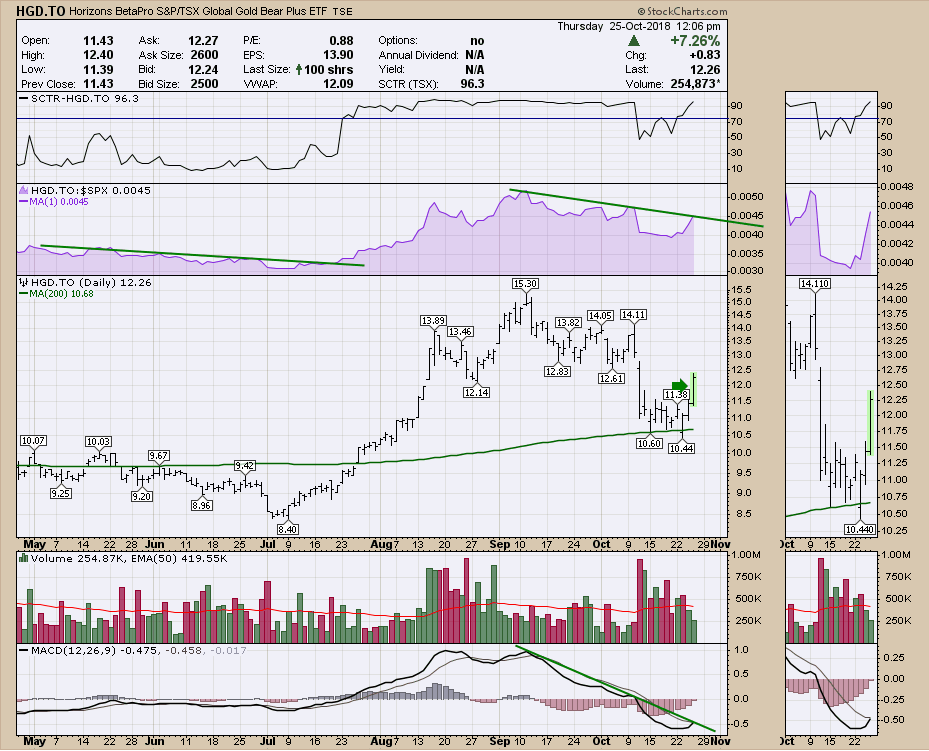Image resolution: width=929 pixels, height=751 pixels.
Task: Click the MA(200) 10.68 legend entry
Action: [x=57, y=294]
